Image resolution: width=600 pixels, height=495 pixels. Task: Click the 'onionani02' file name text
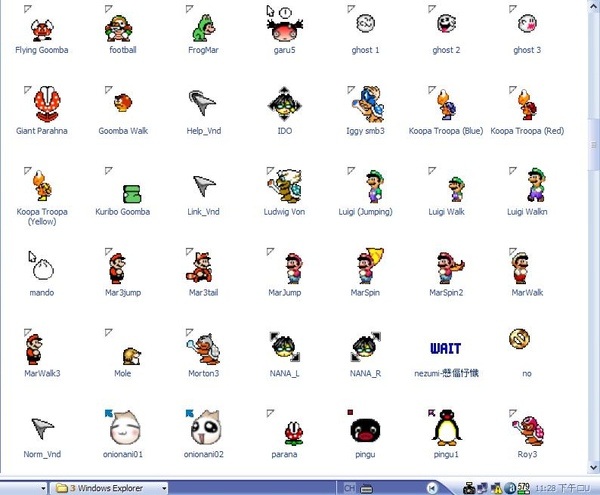pyautogui.click(x=204, y=454)
